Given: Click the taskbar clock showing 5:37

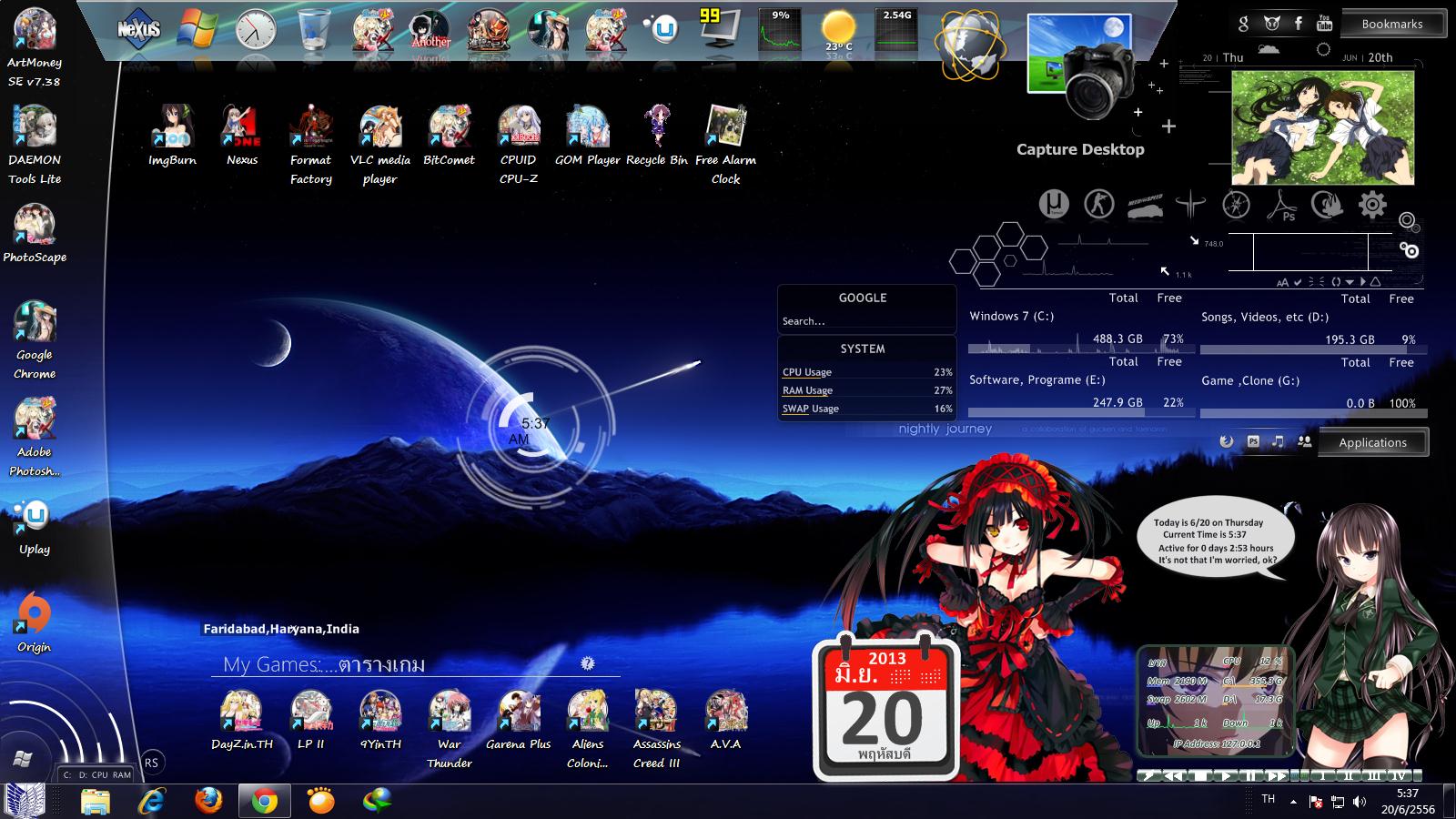Looking at the screenshot, I should 1408,801.
